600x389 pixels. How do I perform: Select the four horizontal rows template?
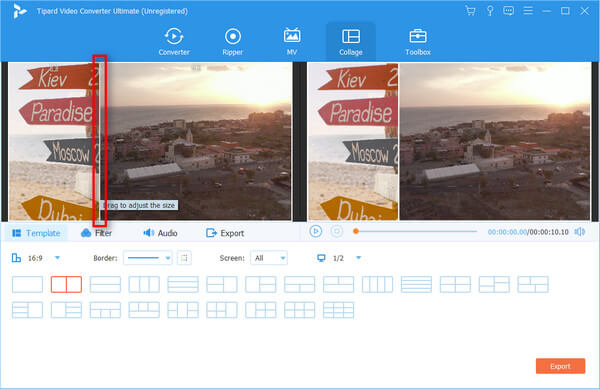pyautogui.click(x=416, y=285)
